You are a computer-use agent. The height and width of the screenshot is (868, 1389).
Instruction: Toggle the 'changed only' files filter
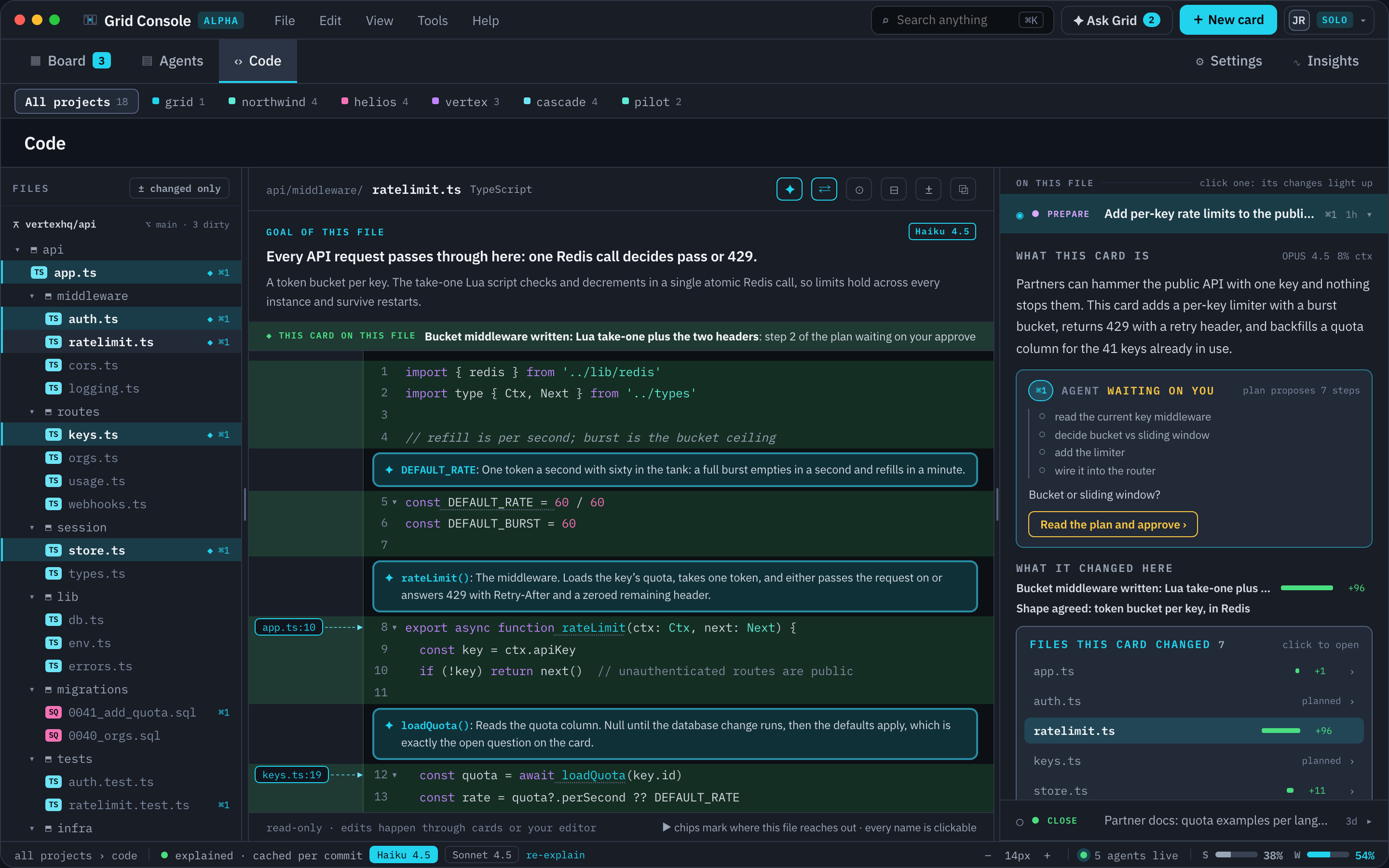(179, 188)
